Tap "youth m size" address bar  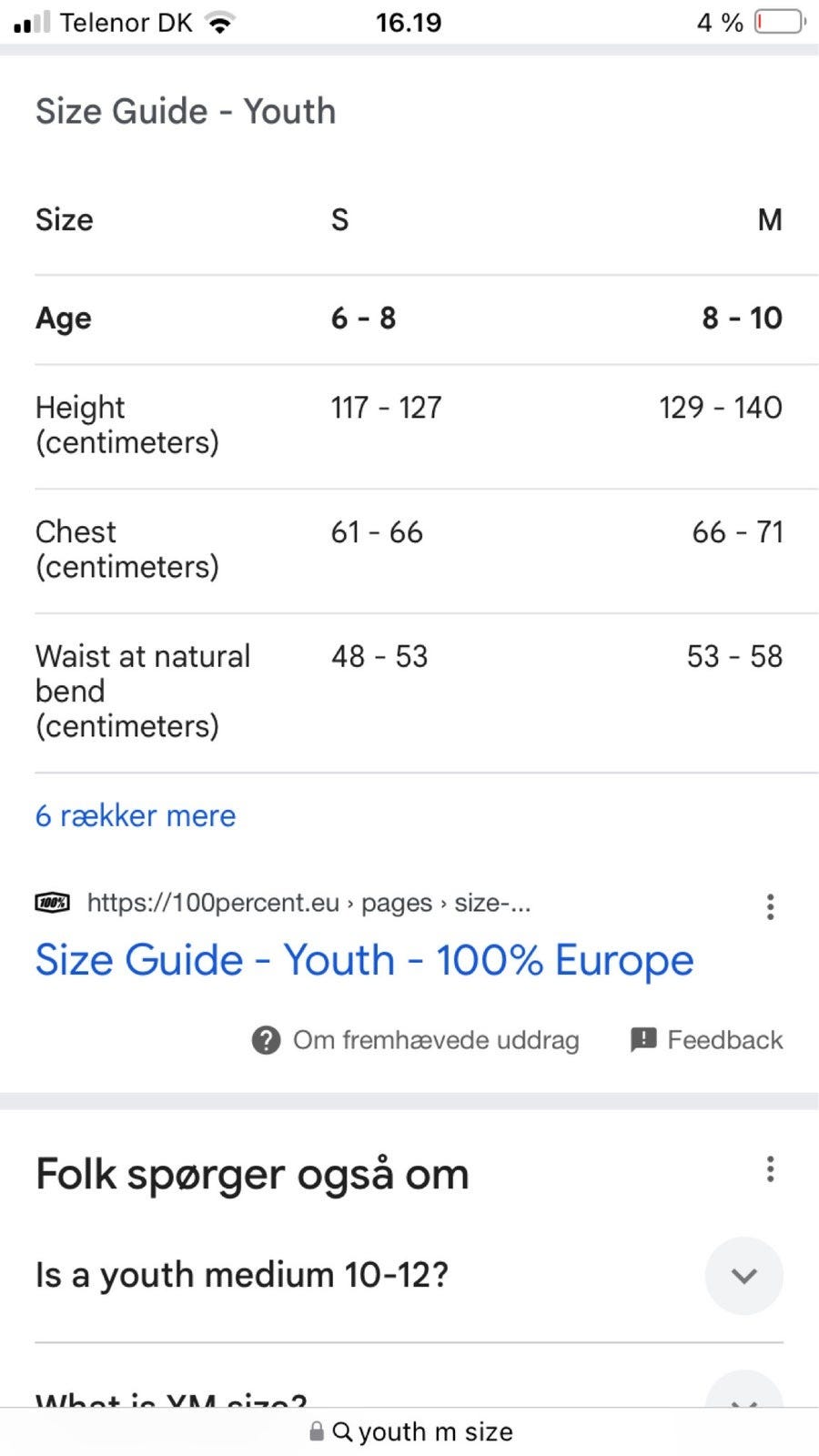(x=409, y=1431)
